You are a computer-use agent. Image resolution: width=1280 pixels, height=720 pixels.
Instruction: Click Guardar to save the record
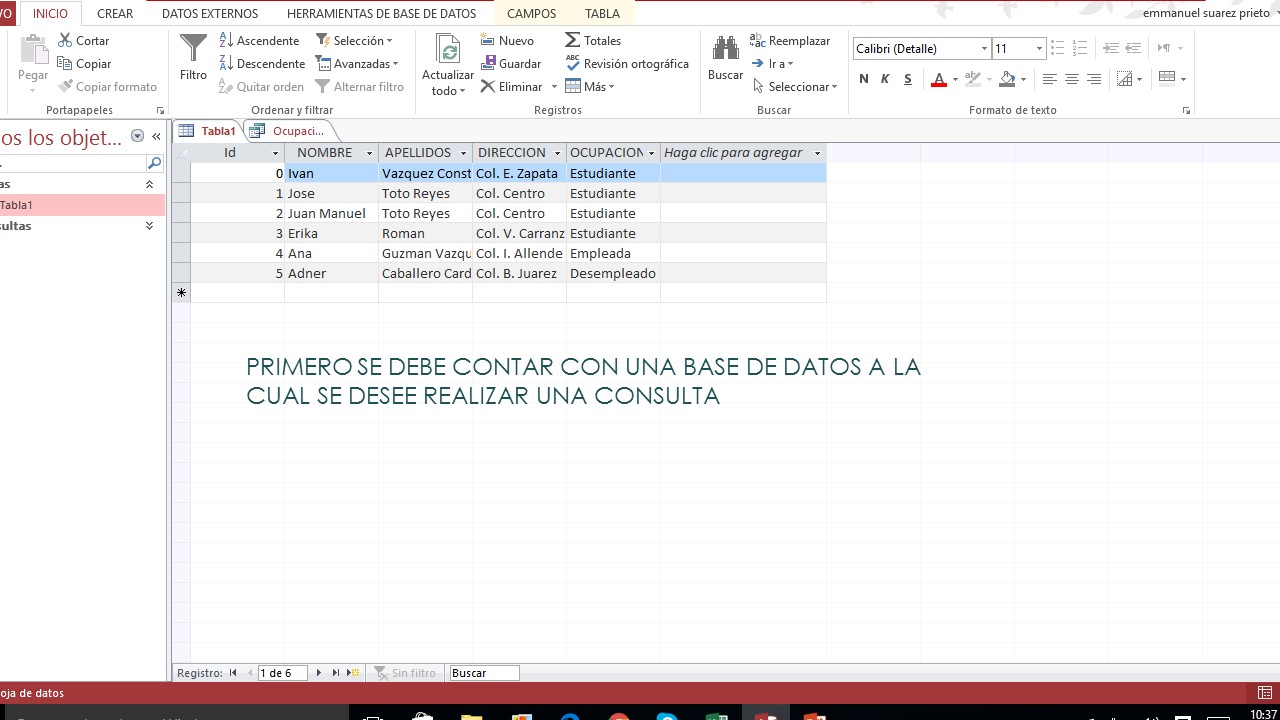(x=512, y=63)
